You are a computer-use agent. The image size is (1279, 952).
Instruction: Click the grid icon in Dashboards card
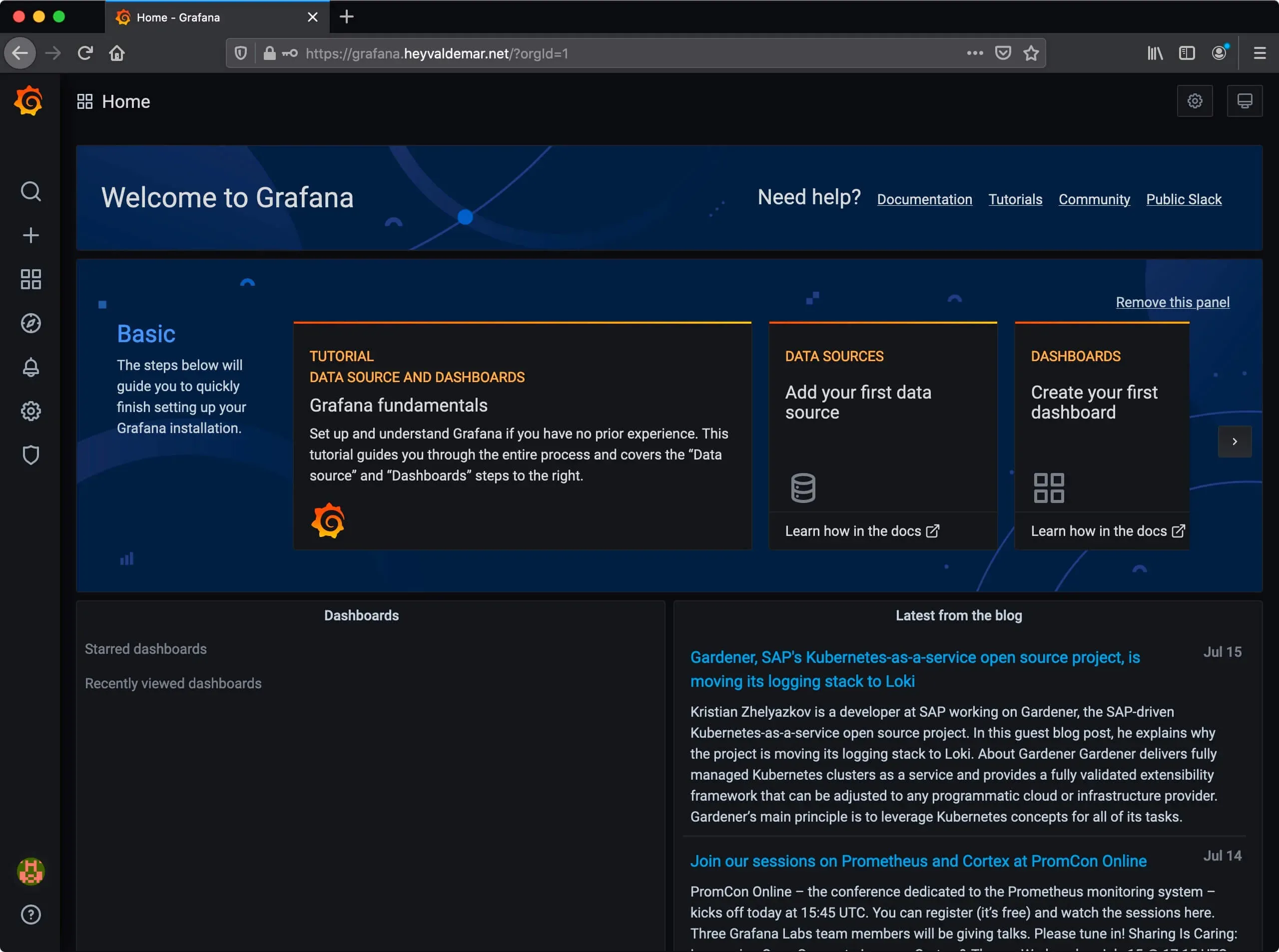1049,487
